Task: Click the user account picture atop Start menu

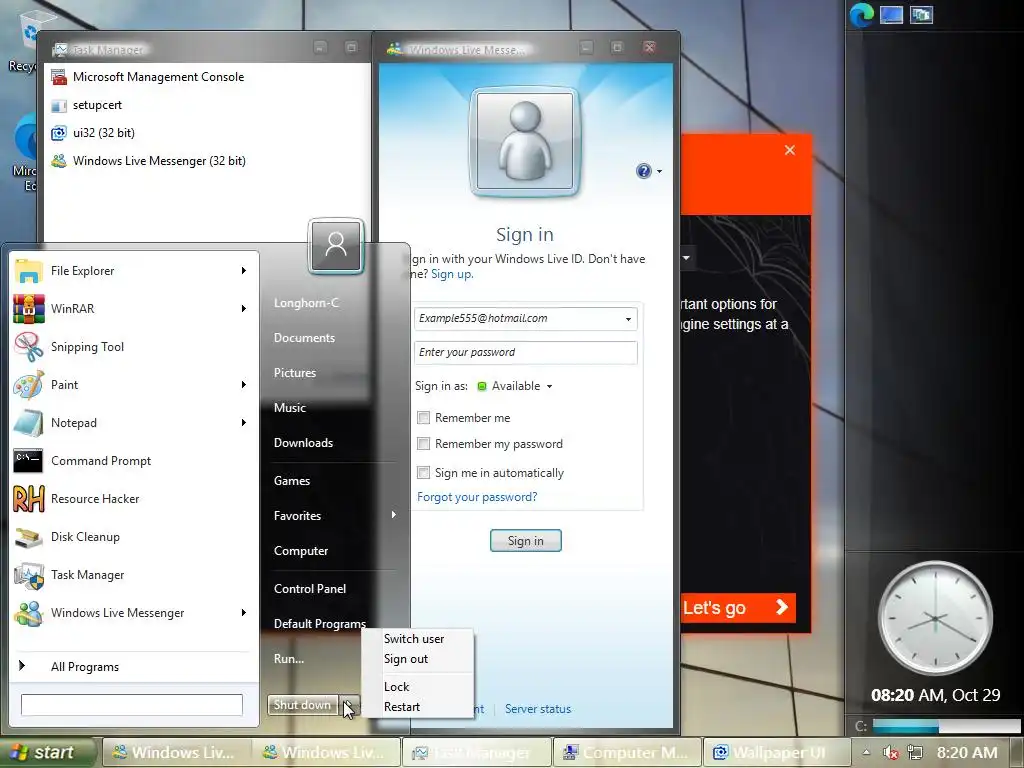Action: point(336,246)
